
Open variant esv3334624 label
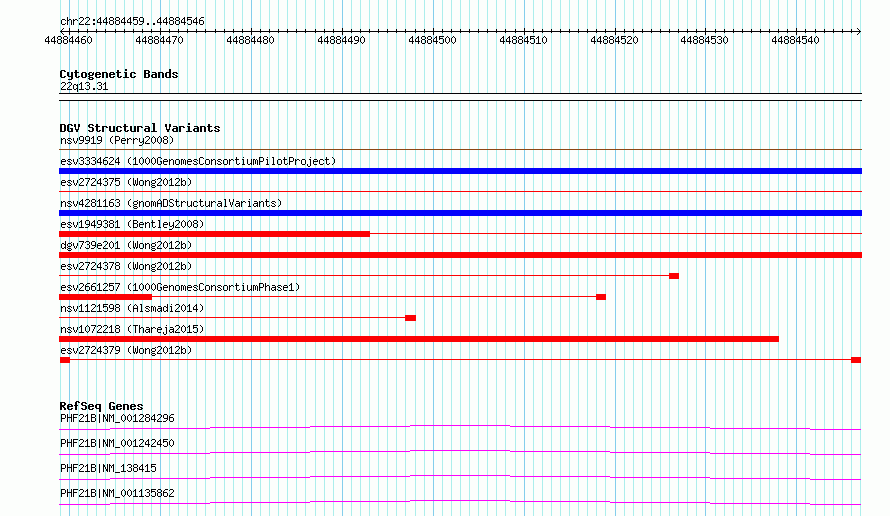198,161
